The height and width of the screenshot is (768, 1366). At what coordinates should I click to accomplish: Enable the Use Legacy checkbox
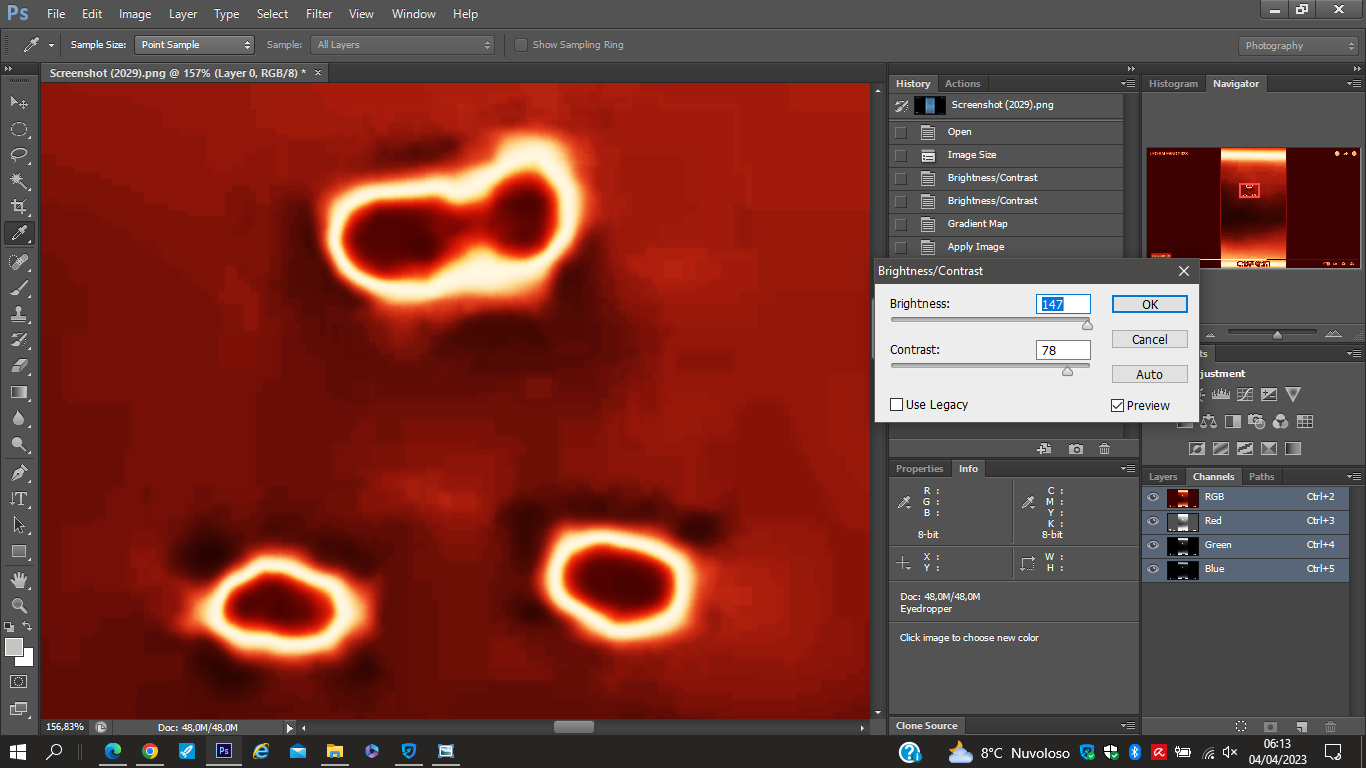pos(897,405)
